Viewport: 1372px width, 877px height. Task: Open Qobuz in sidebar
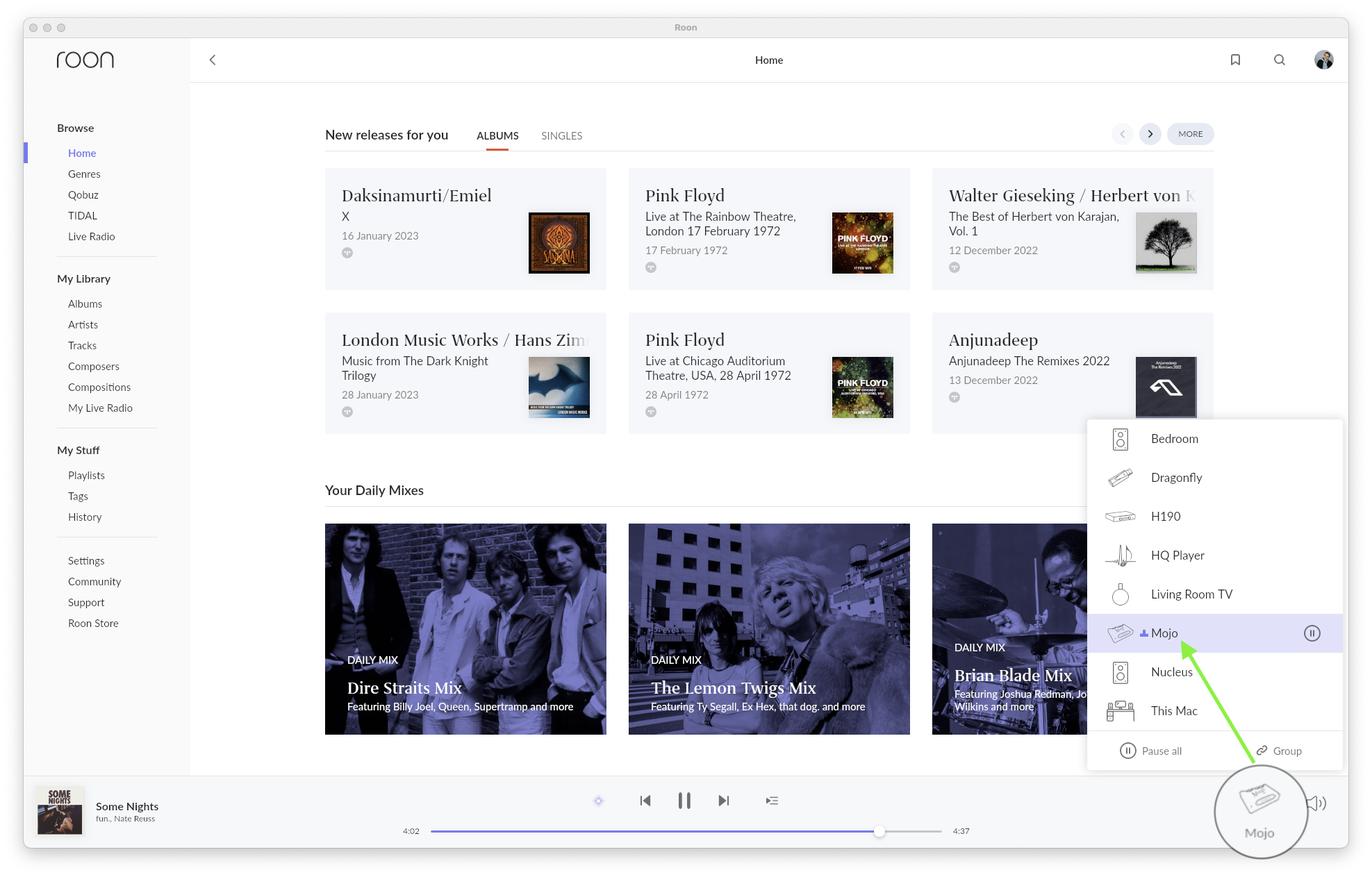(x=83, y=194)
